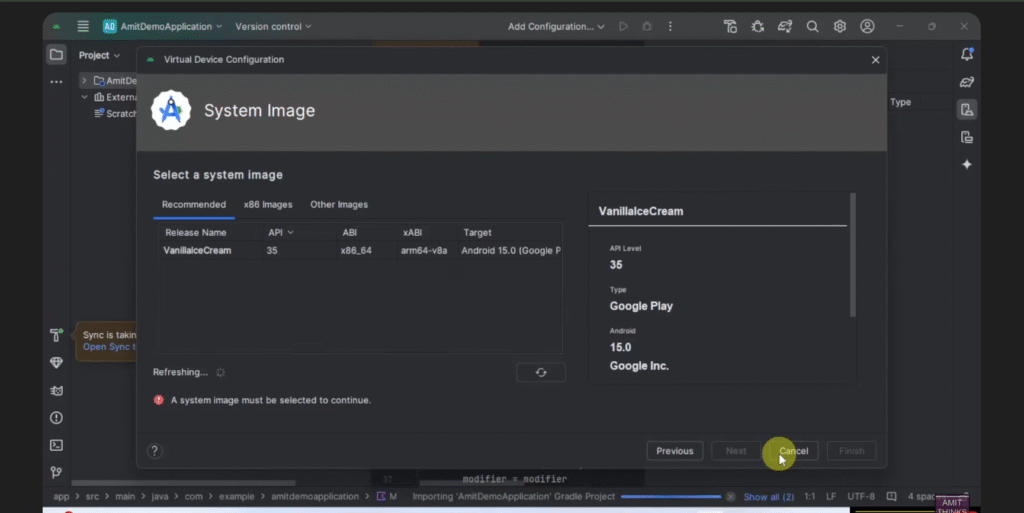Open the IDE Settings gear icon
The height and width of the screenshot is (513, 1024).
(840, 26)
